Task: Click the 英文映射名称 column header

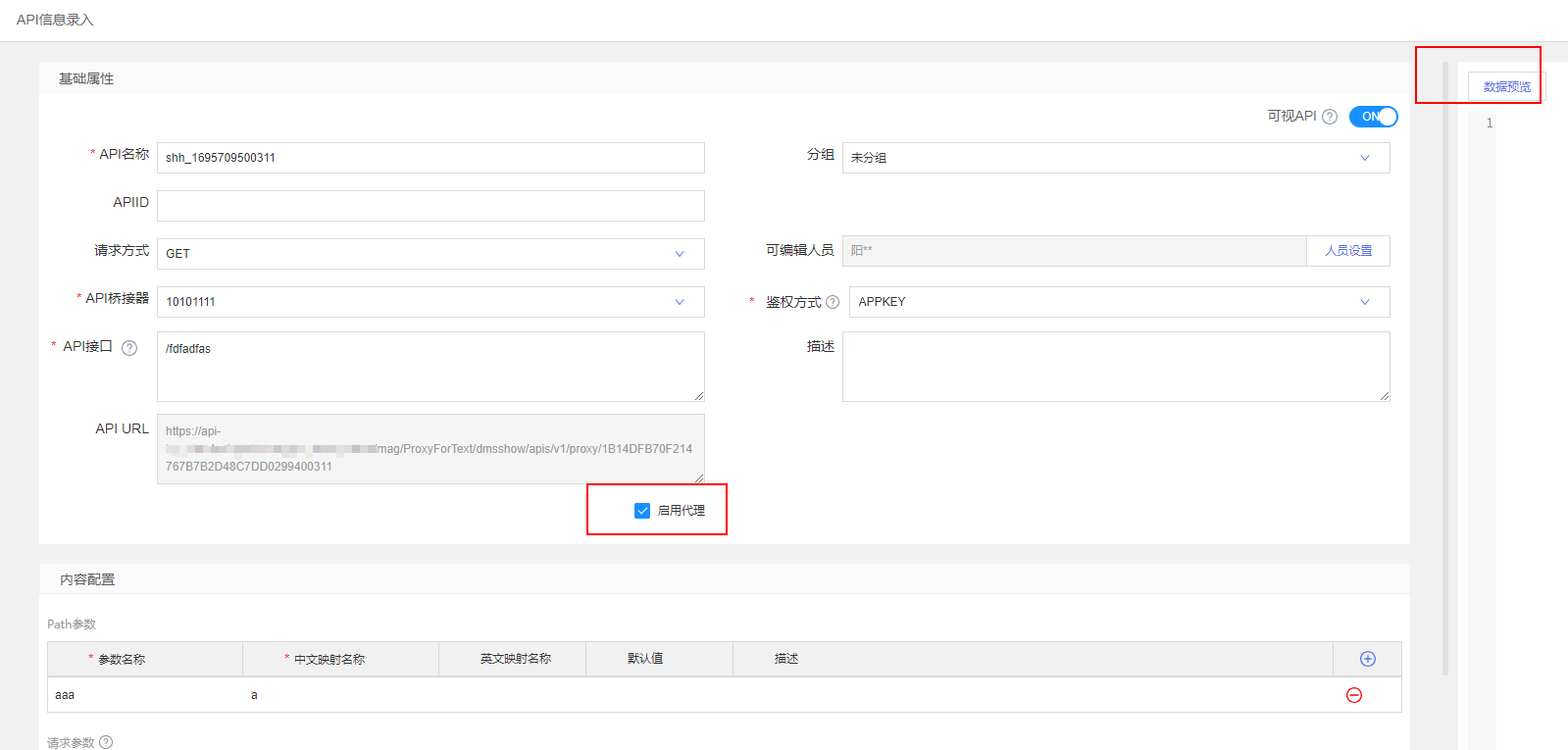Action: (x=513, y=659)
